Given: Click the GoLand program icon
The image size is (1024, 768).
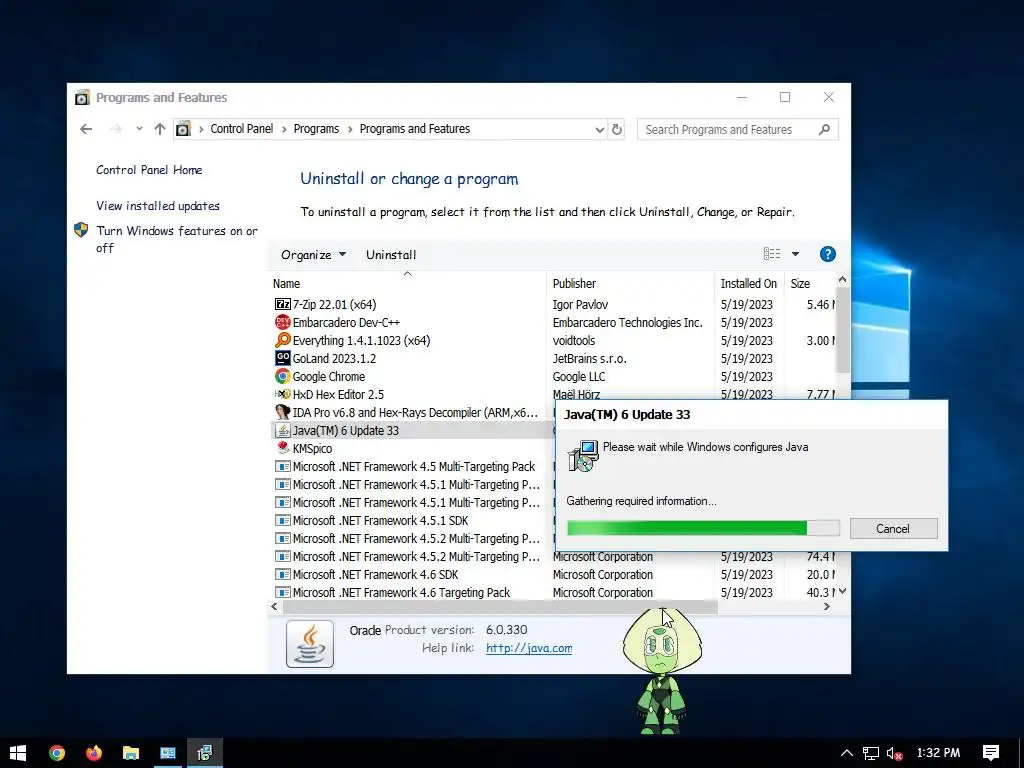Looking at the screenshot, I should (x=283, y=358).
